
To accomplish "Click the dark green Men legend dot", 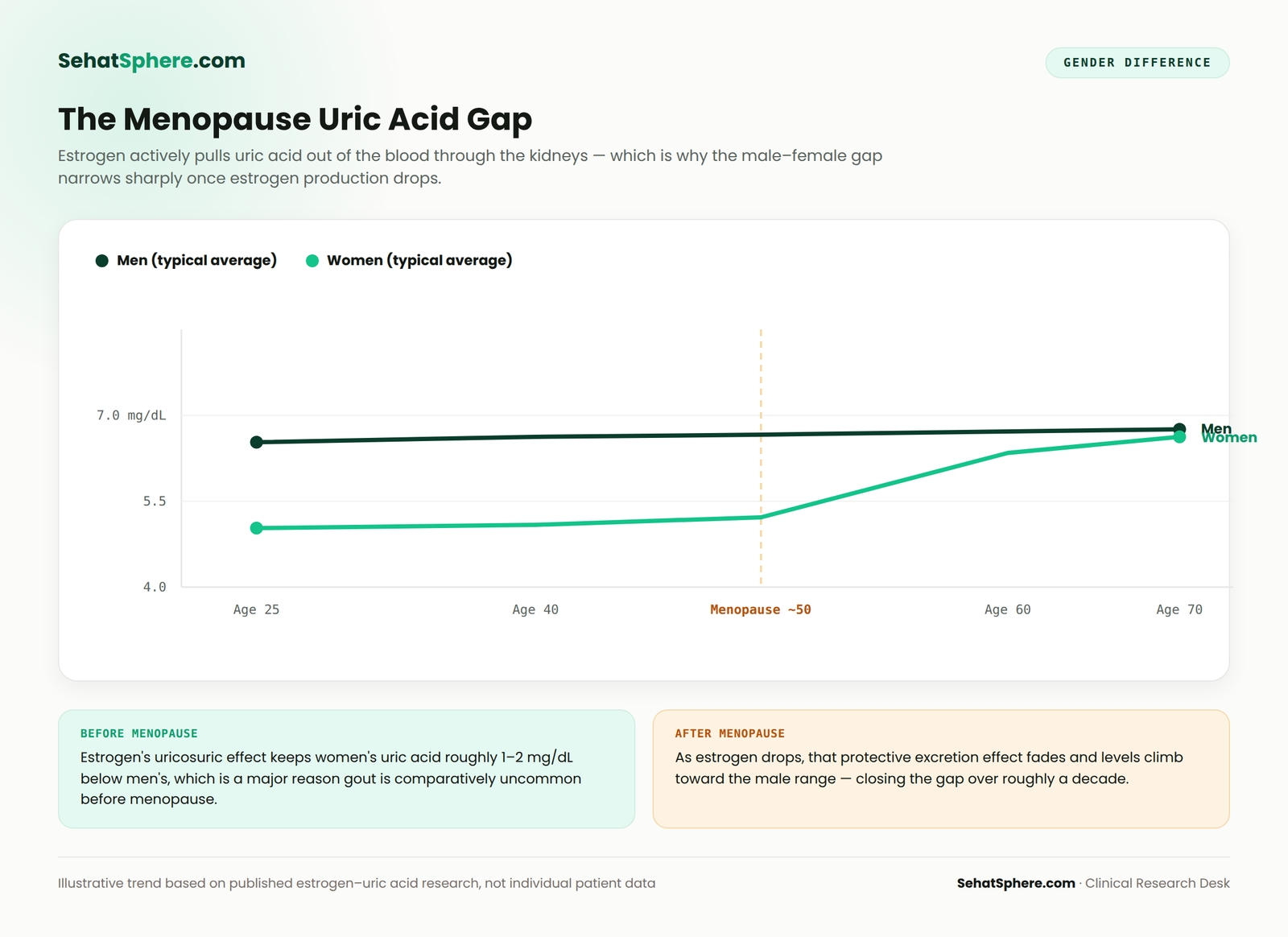I will pos(102,261).
